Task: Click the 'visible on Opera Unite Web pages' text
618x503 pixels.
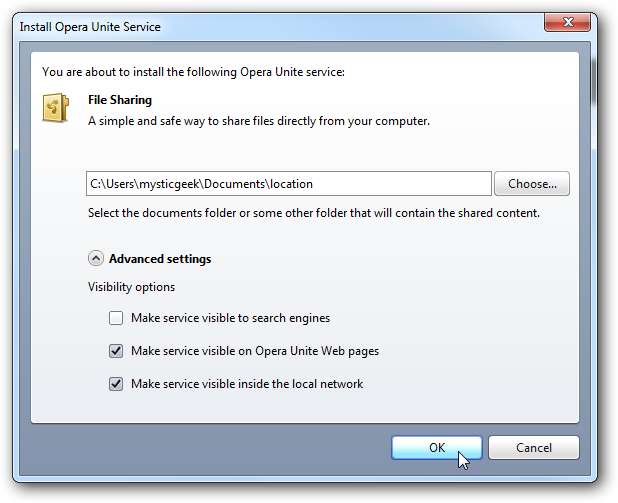Action: tap(254, 351)
